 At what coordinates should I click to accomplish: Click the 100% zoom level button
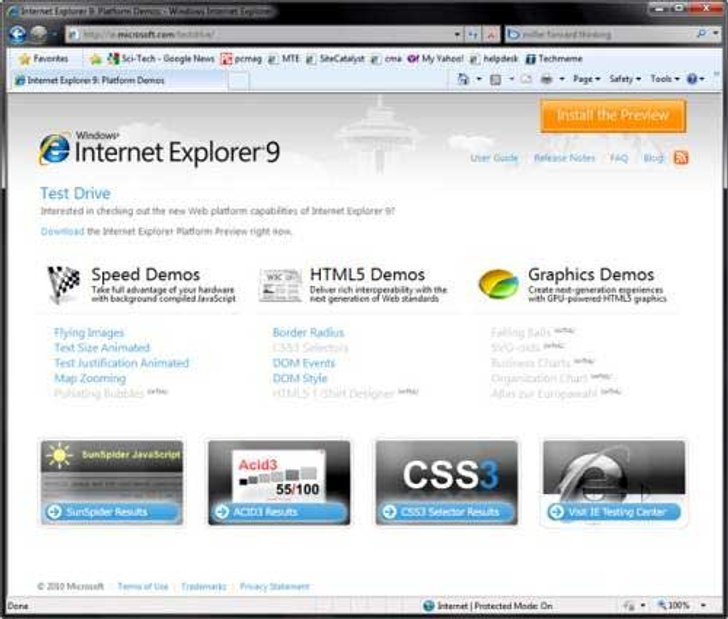(x=674, y=606)
